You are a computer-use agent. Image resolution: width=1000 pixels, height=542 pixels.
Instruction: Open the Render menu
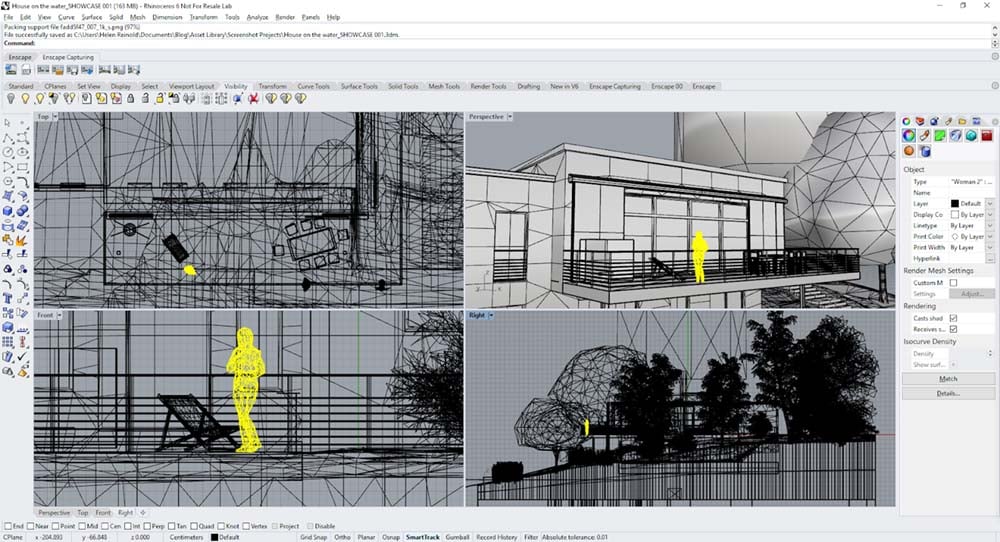click(x=285, y=17)
